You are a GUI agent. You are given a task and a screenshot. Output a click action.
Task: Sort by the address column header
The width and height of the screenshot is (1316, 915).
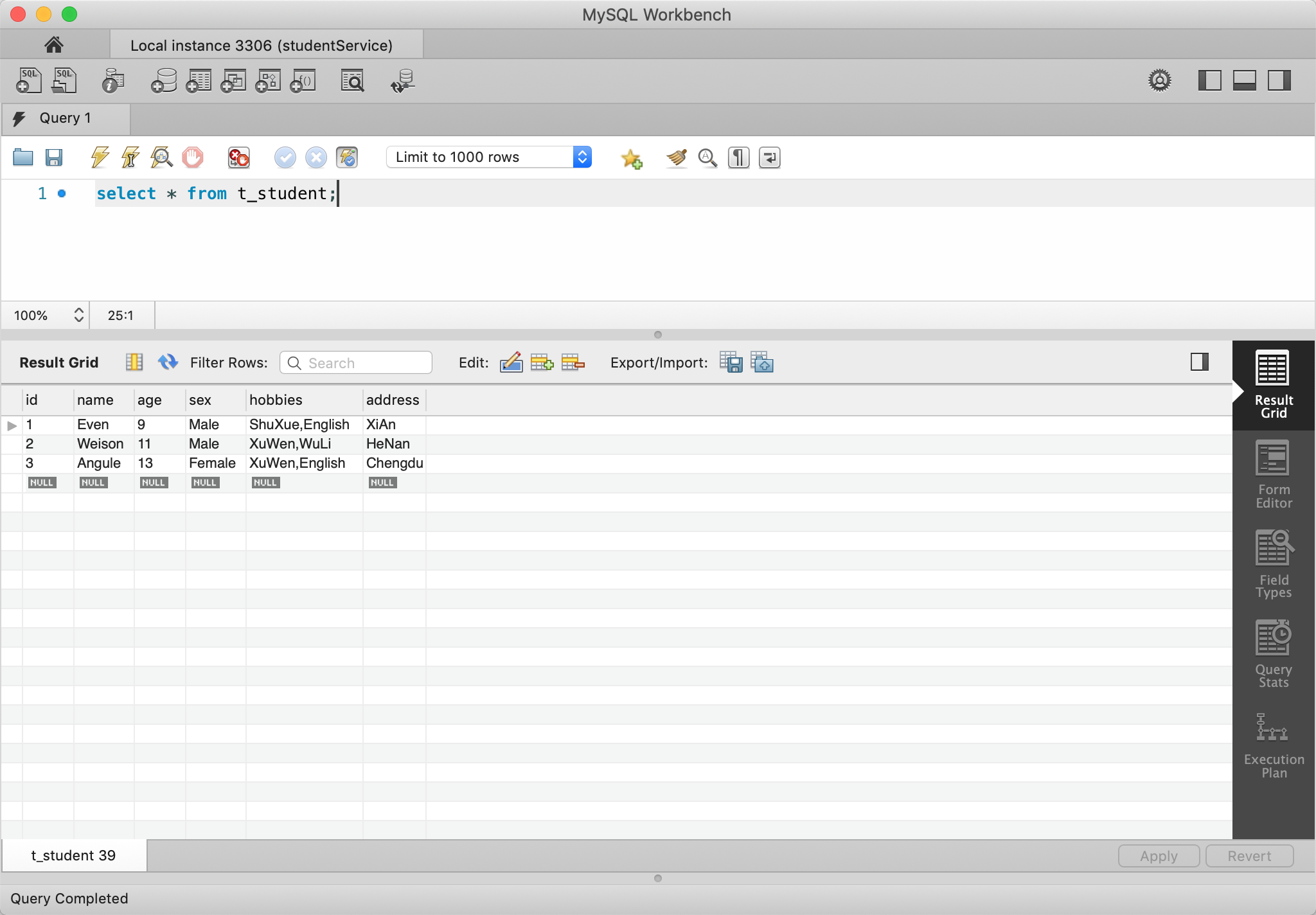[394, 400]
